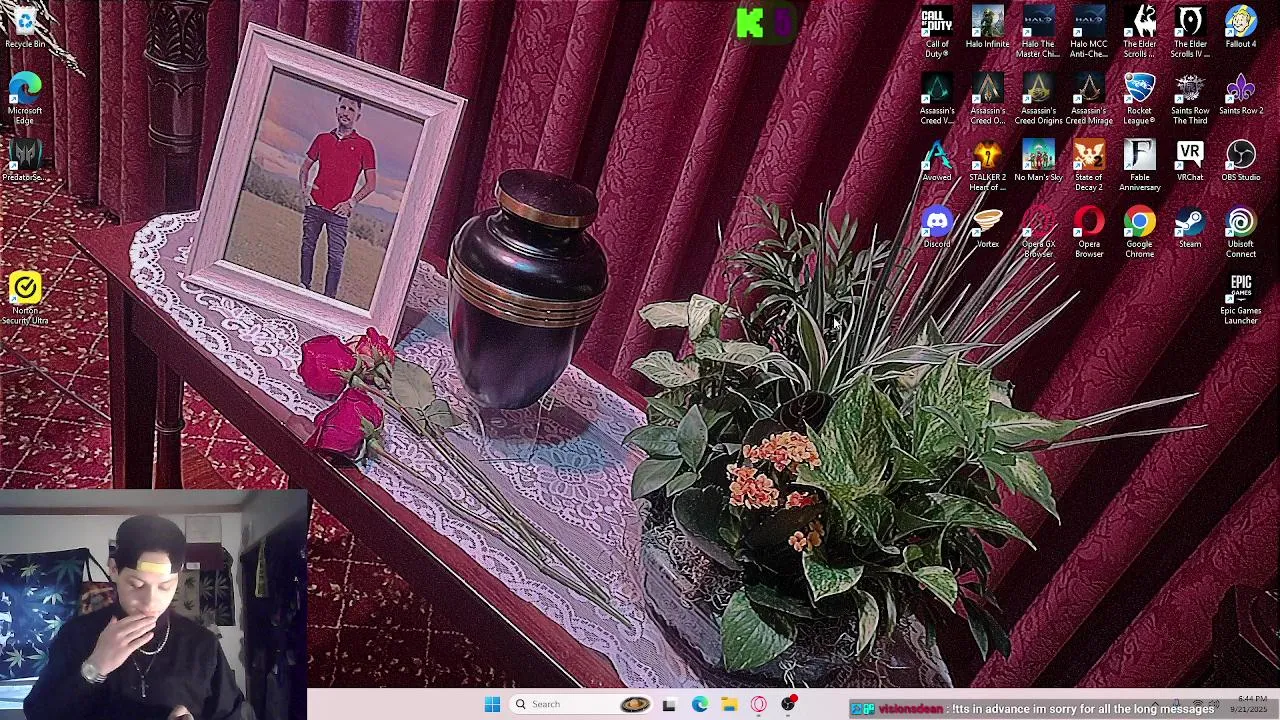Select the Skyrim dragon-logo Elder Scrolls icon
This screenshot has height=720, width=1280.
pyautogui.click(x=1140, y=32)
